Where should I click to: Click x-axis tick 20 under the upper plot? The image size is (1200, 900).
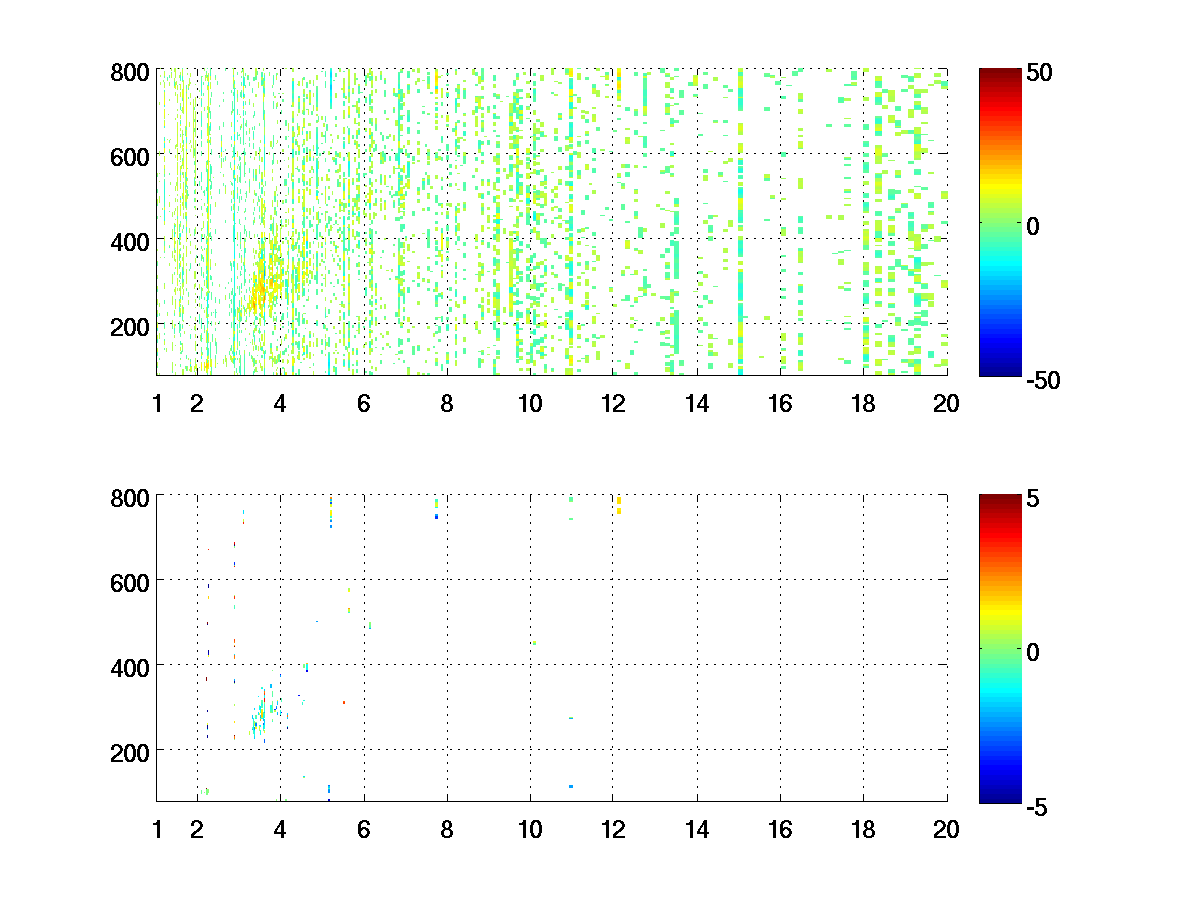click(x=947, y=404)
